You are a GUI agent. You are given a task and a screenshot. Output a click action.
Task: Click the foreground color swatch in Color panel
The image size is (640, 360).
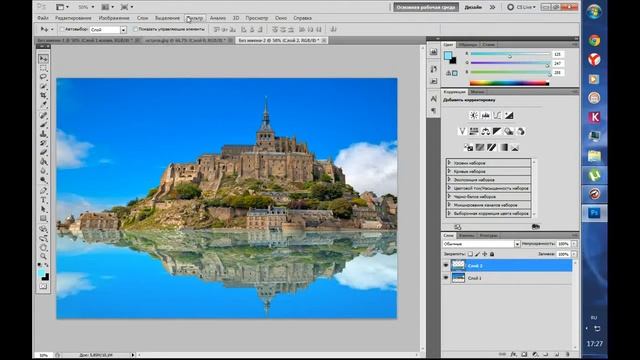[x=448, y=56]
